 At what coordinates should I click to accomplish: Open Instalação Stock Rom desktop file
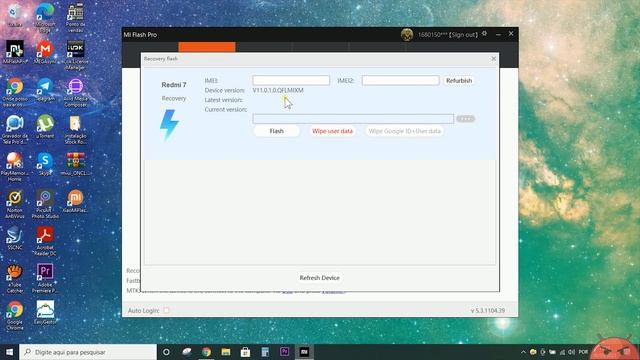point(76,129)
